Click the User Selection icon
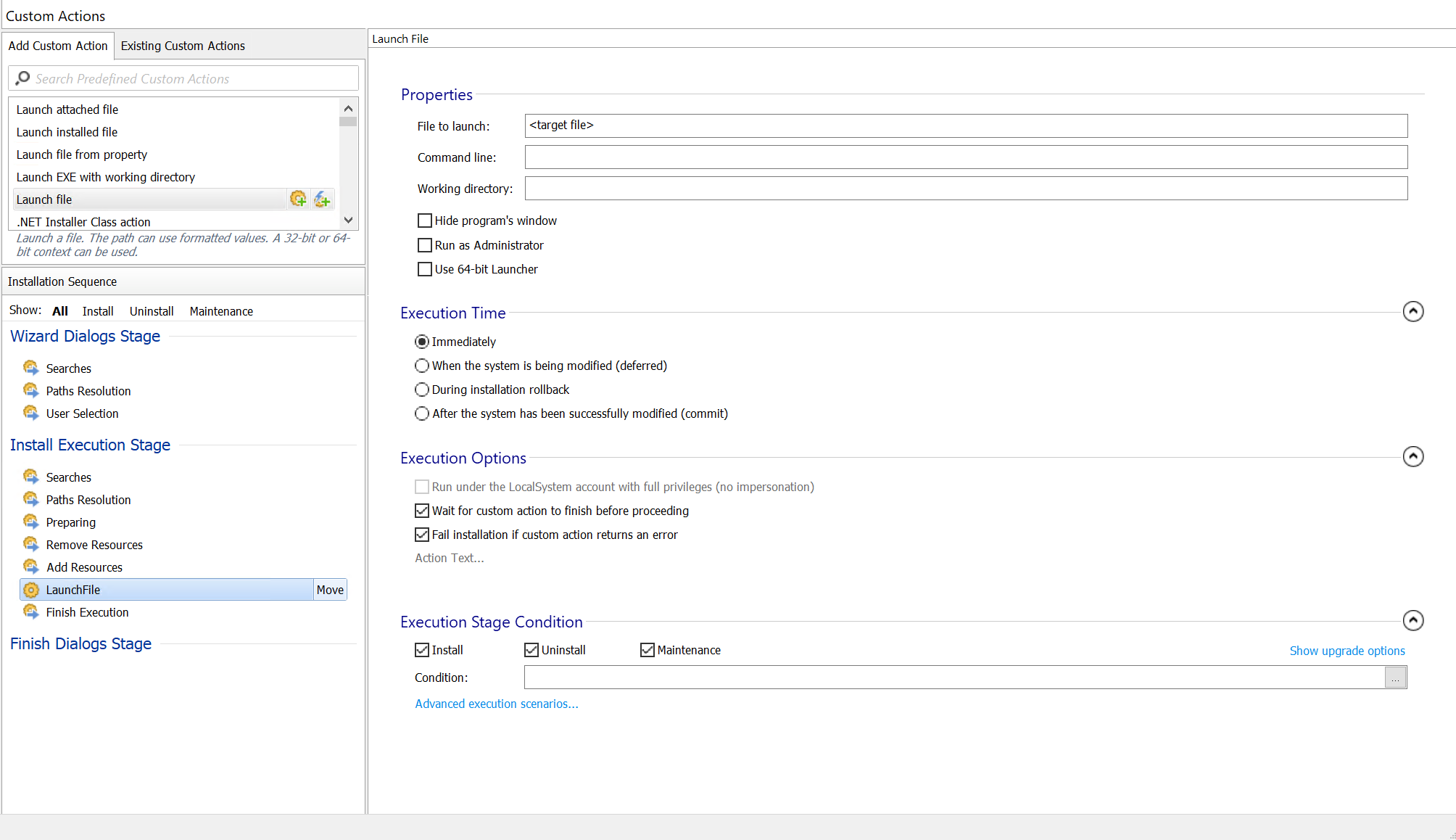 (30, 413)
